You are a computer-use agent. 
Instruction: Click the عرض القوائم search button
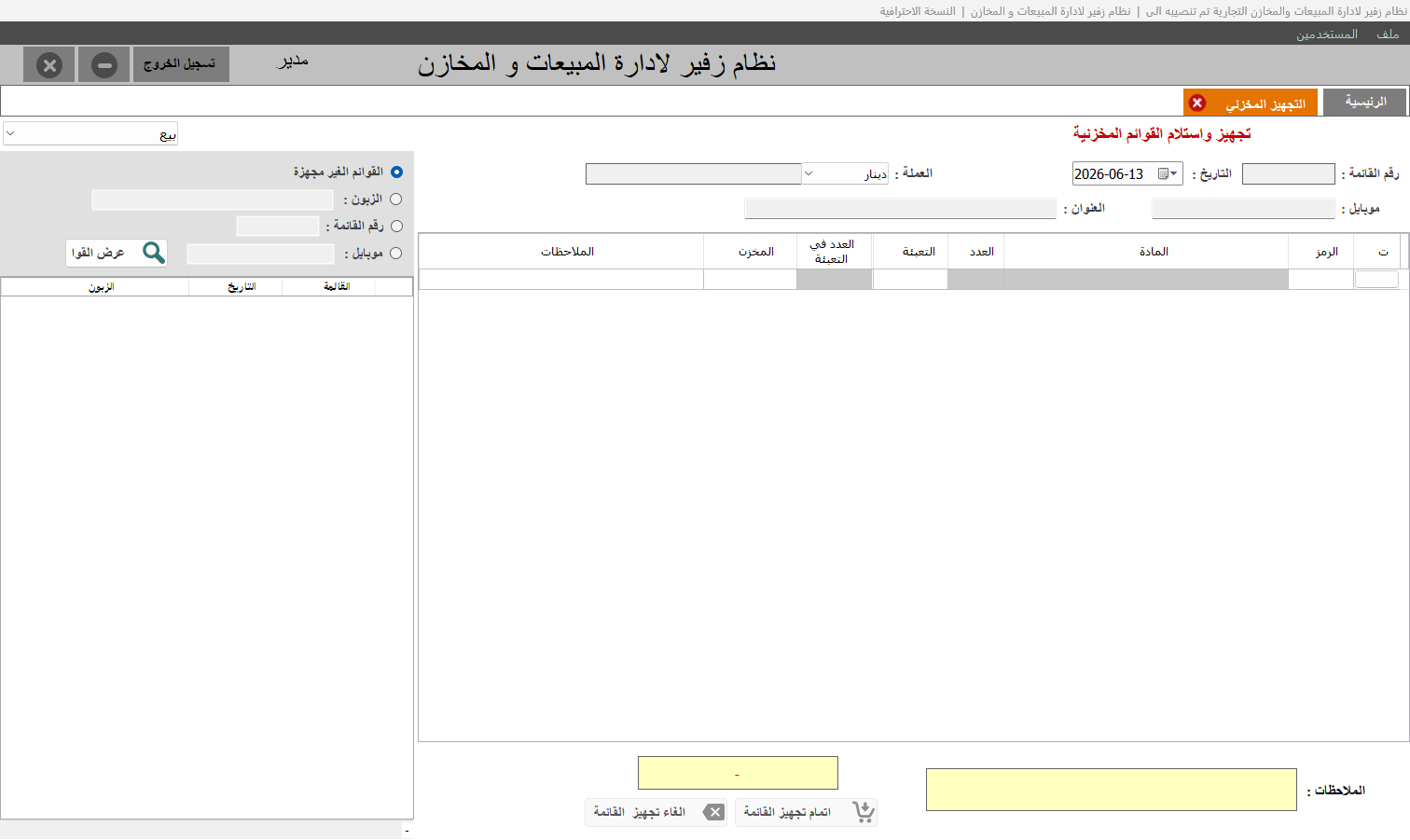pos(117,253)
